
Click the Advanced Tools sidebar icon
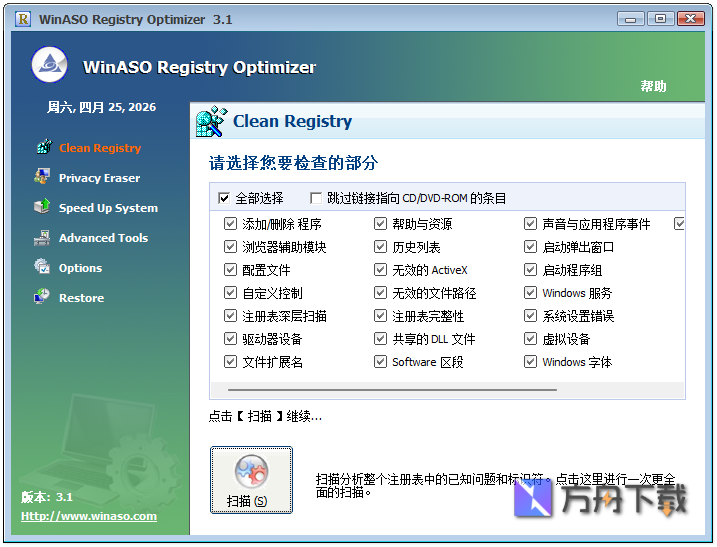(x=42, y=236)
